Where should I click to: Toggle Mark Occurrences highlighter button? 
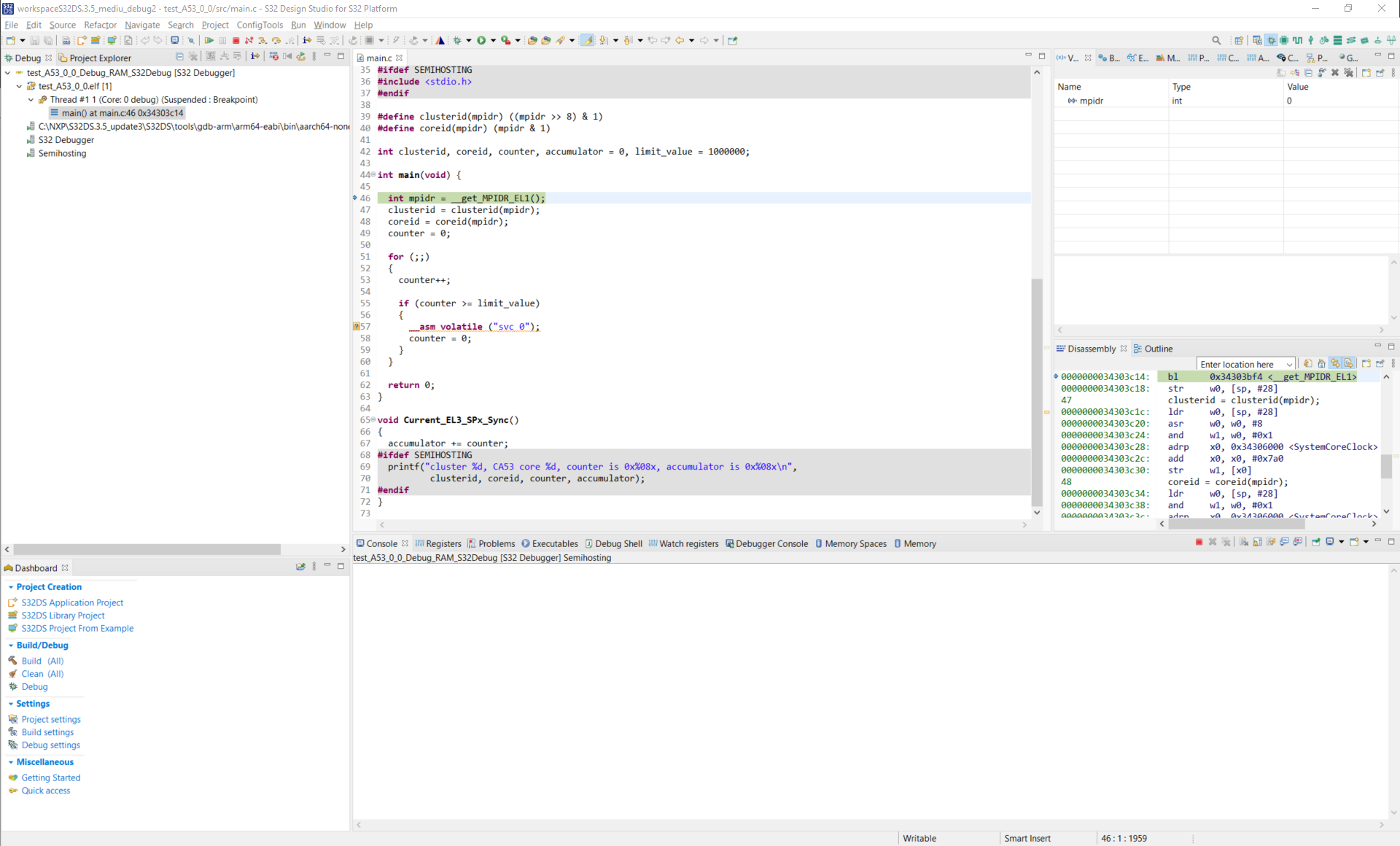tap(587, 40)
